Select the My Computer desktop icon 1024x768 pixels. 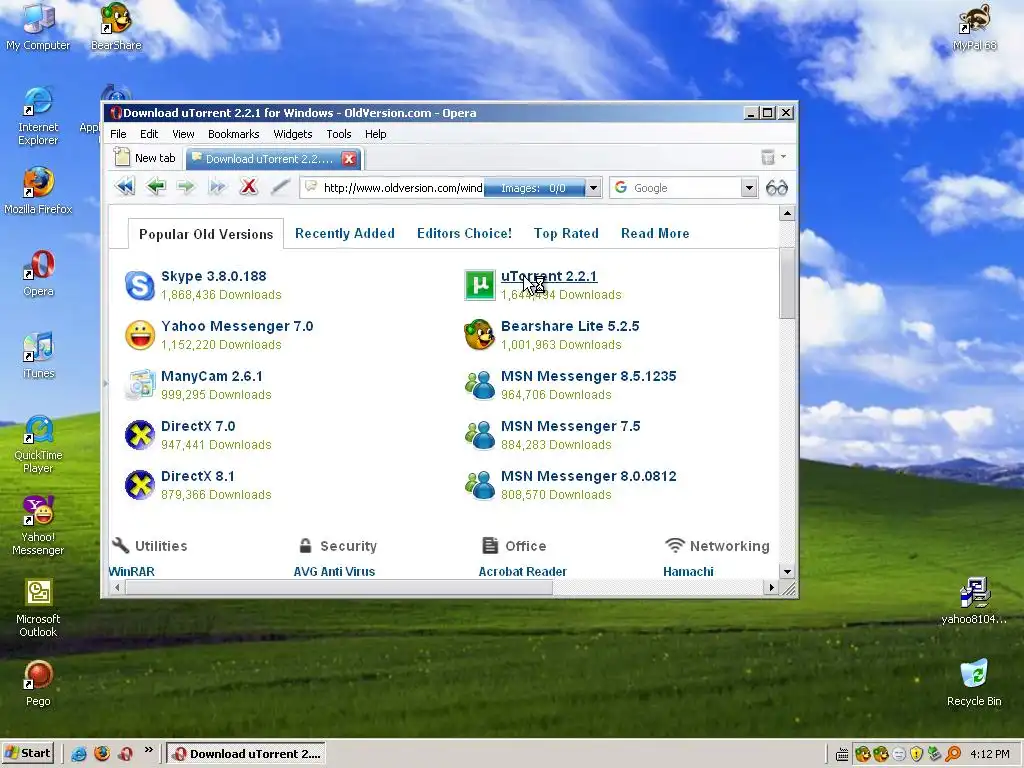pos(38,26)
